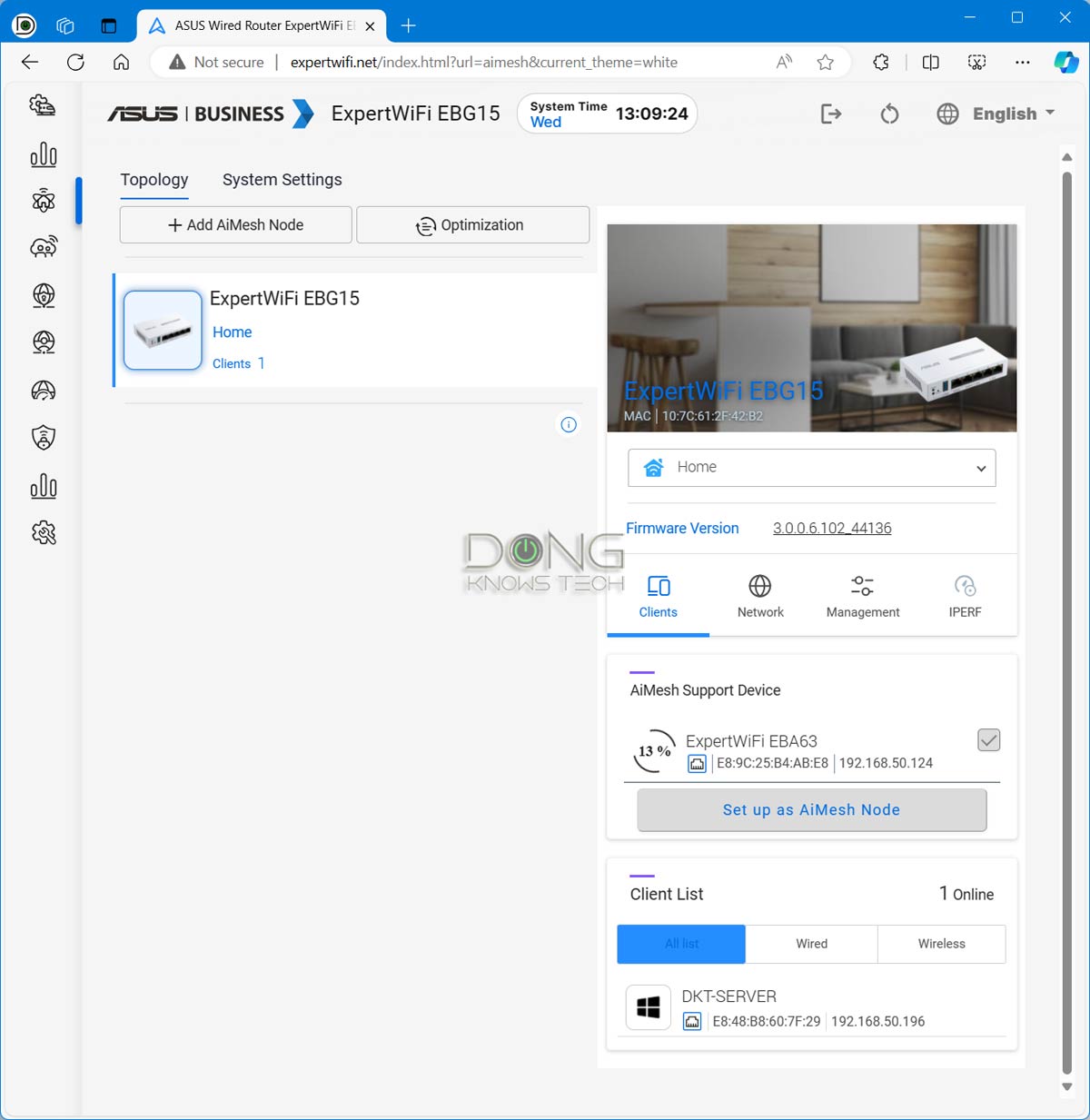Click the split screen icon in Edge toolbar
Screen dimensions: 1090x1120
930,62
